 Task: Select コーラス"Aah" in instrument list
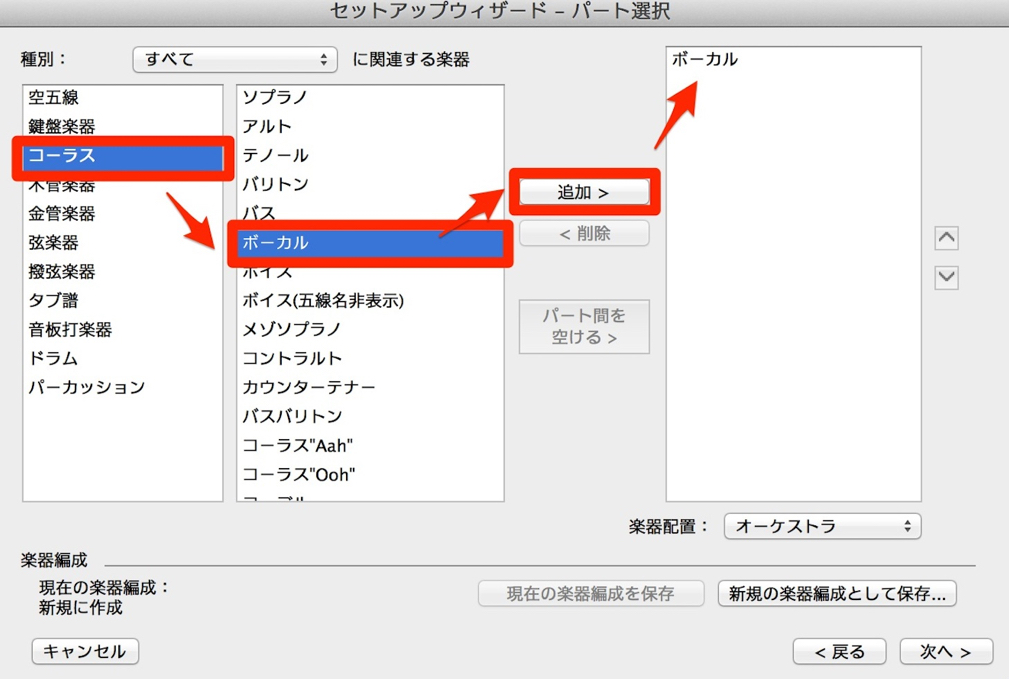pos(370,445)
